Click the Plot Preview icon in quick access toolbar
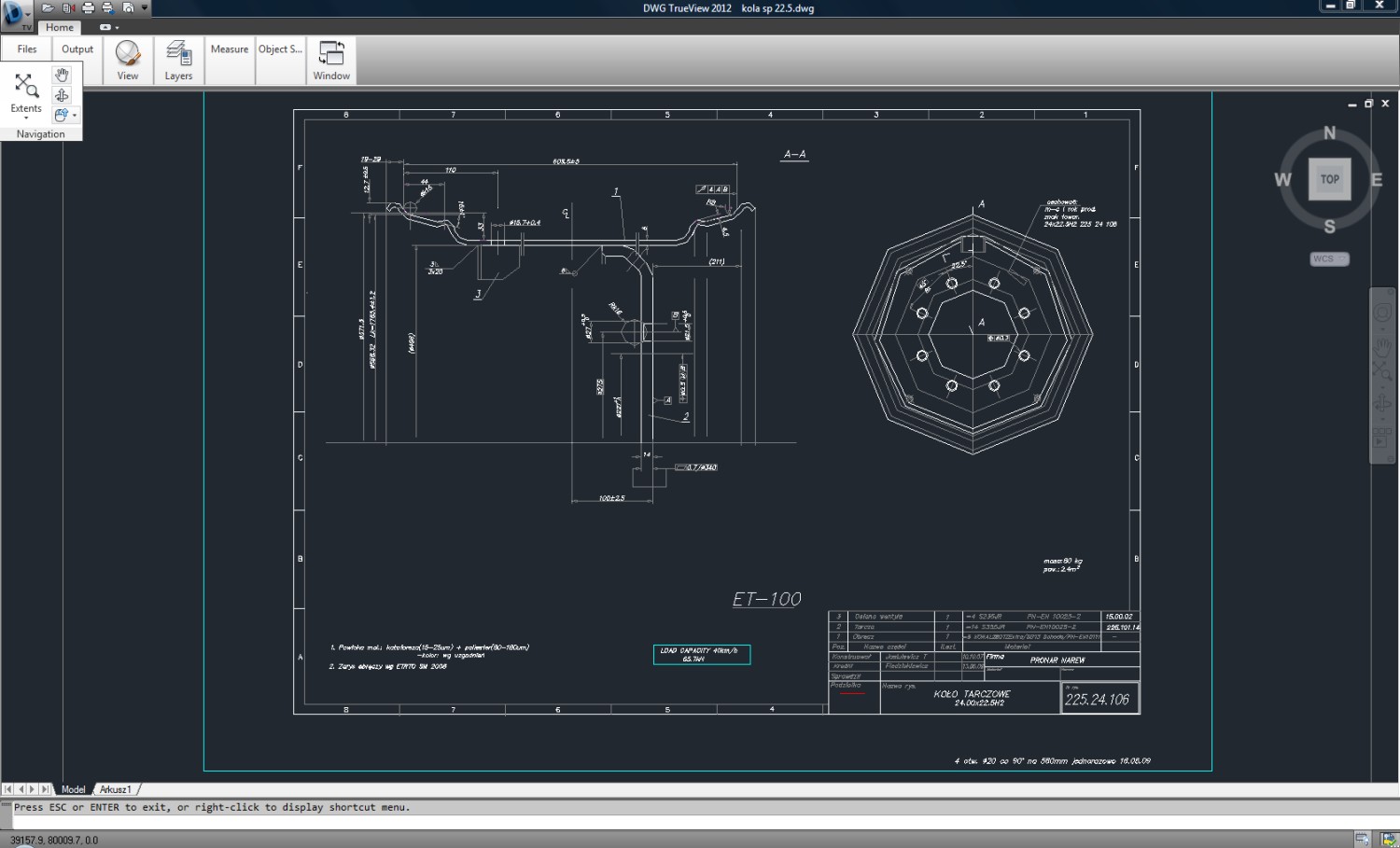Screen dimensions: 1400x848 (128, 7)
